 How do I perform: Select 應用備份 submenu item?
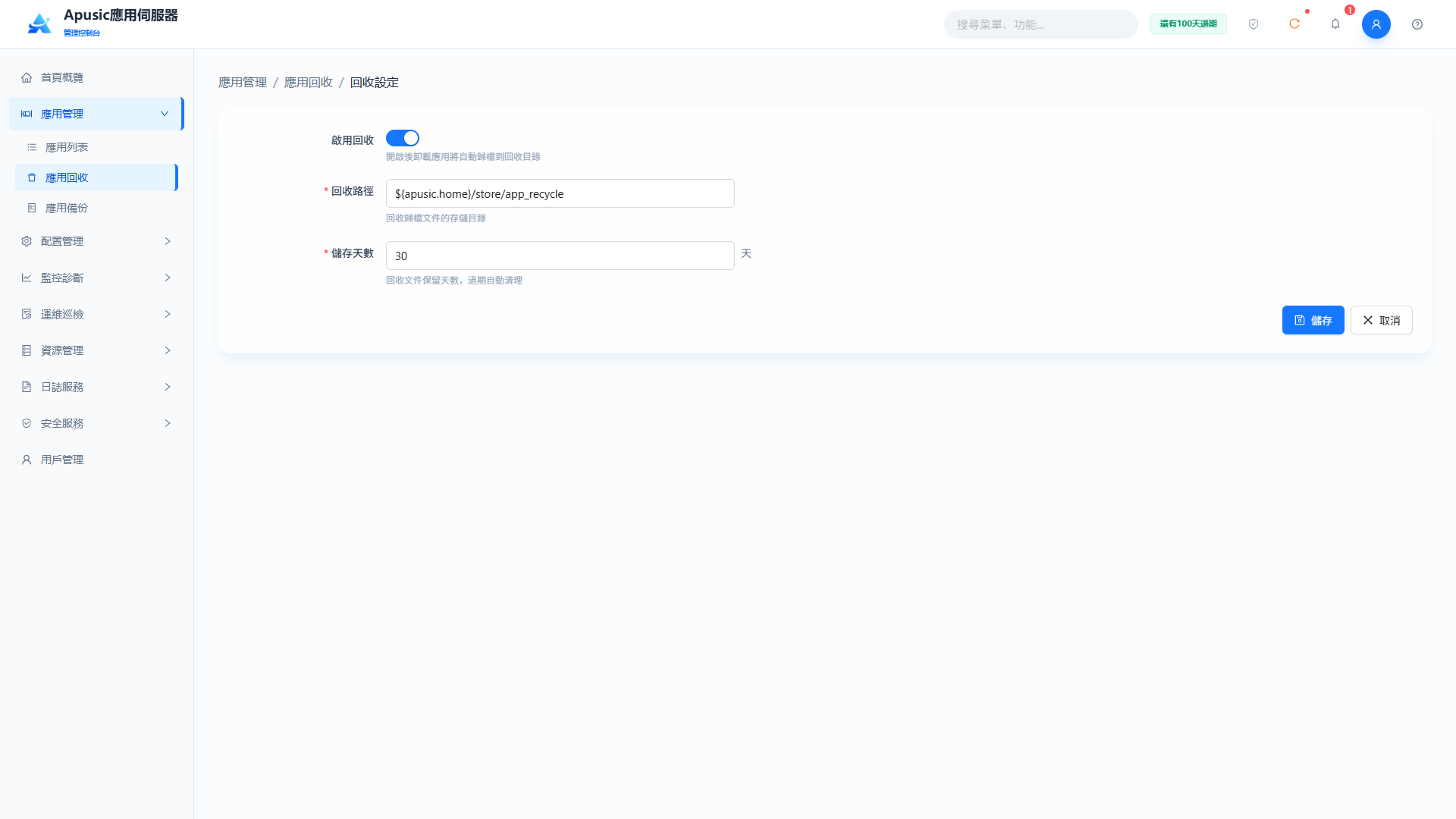(x=96, y=208)
